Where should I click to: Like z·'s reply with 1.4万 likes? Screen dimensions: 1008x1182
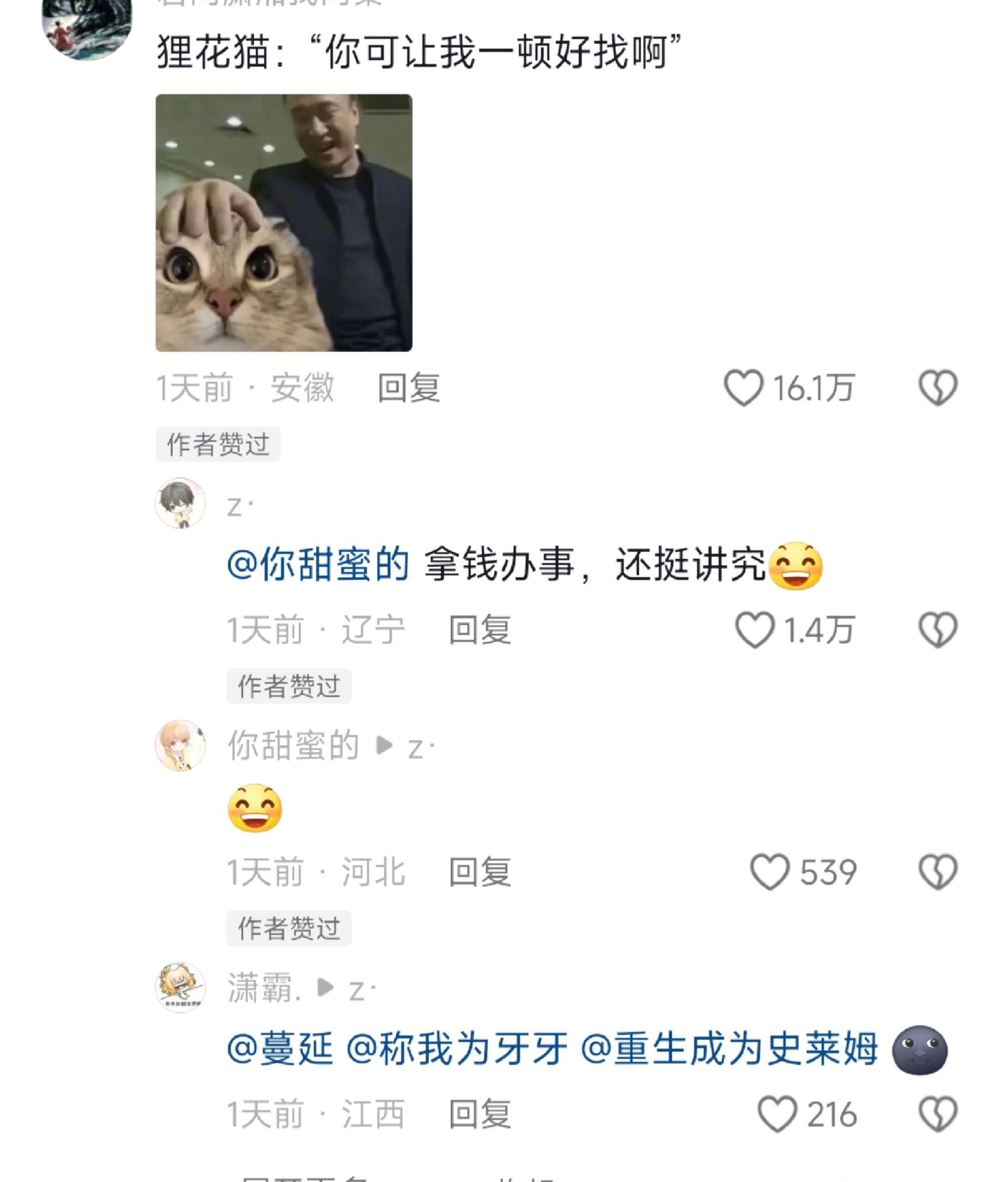tap(754, 630)
